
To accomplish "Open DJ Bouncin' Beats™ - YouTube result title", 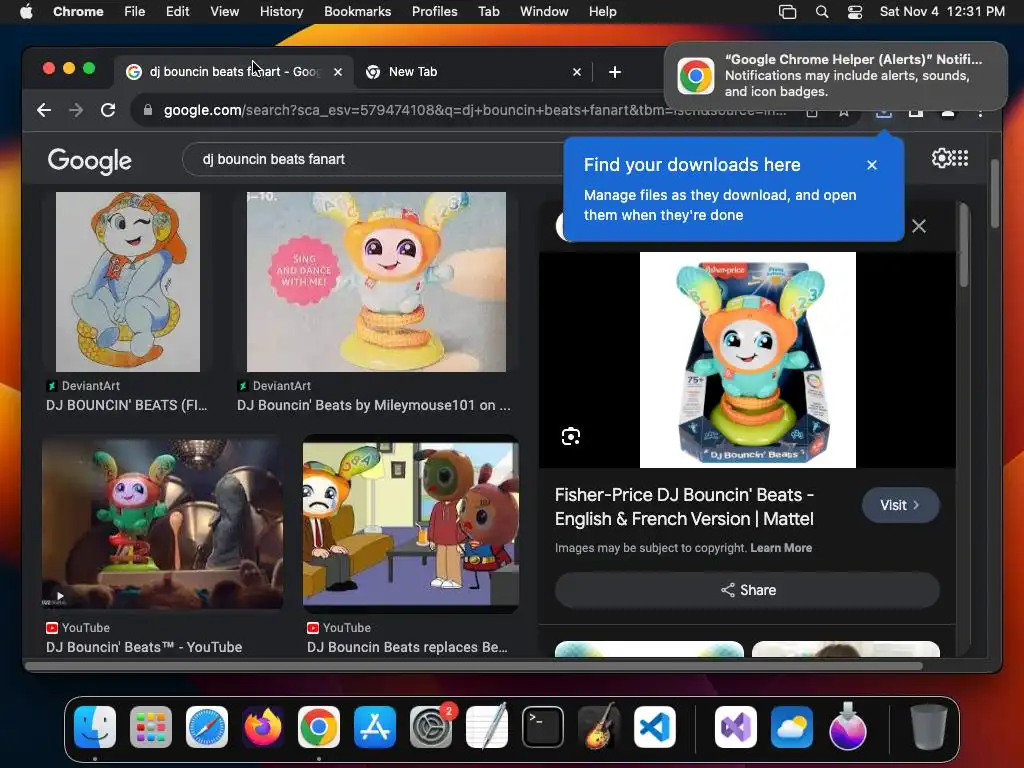I will 144,647.
